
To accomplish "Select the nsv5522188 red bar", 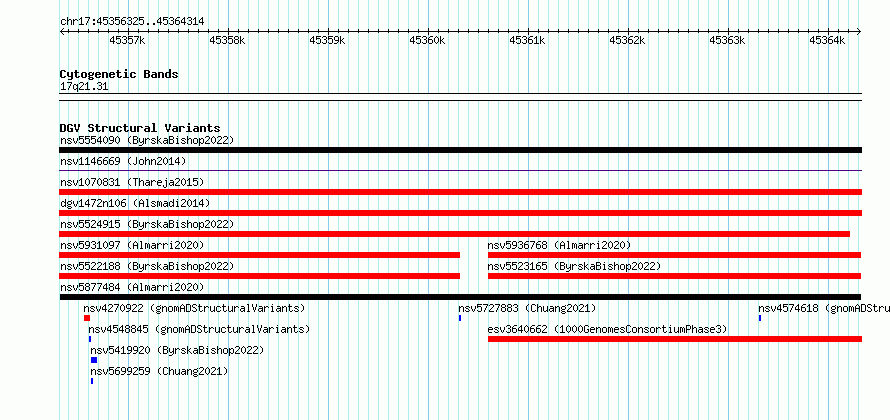I will tap(259, 276).
